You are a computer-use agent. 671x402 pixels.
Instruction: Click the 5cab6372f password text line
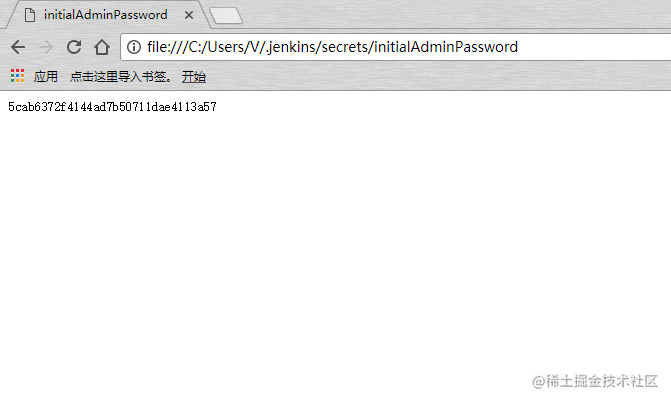pos(113,107)
